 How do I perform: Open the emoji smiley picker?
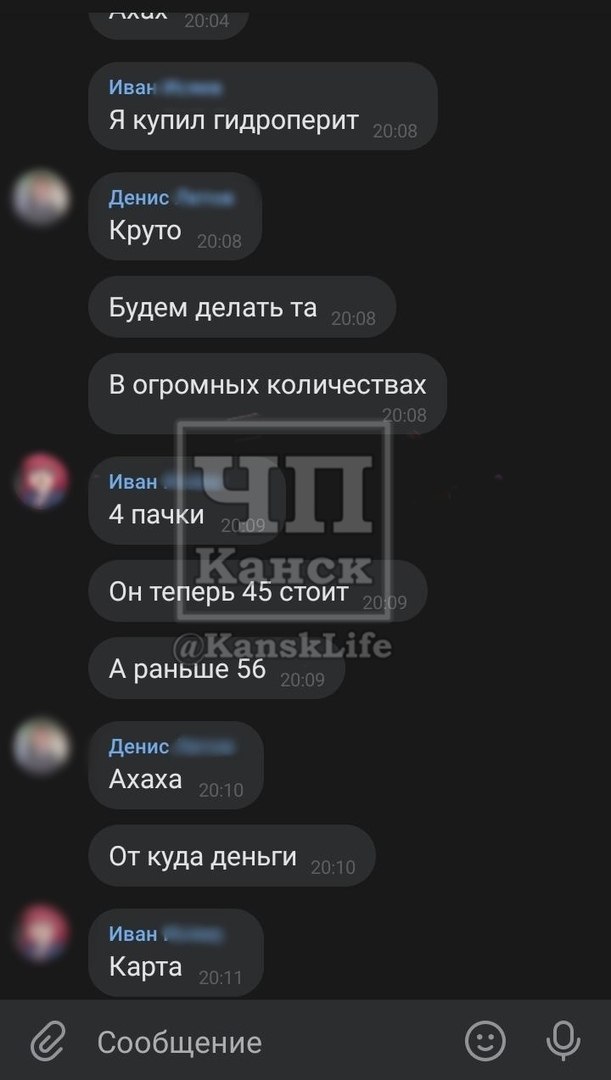pos(485,1040)
